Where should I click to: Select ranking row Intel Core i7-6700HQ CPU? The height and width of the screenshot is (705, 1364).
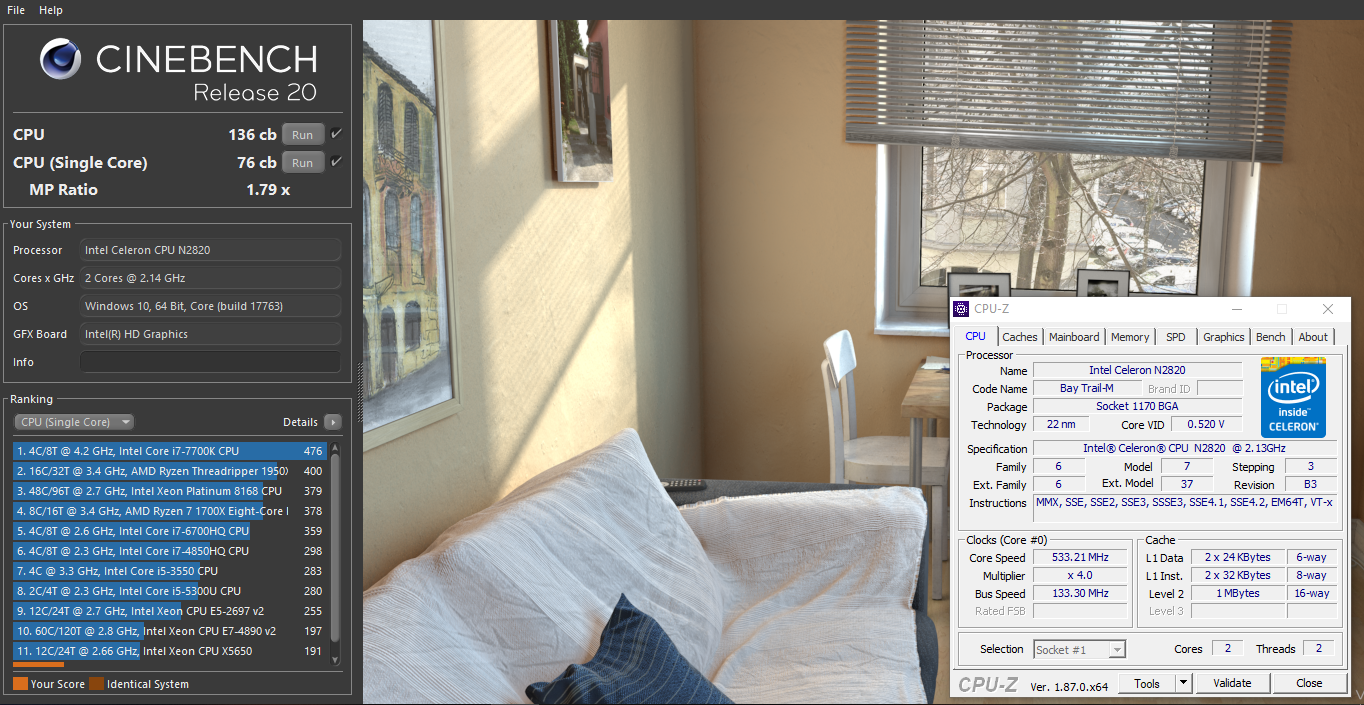point(171,531)
